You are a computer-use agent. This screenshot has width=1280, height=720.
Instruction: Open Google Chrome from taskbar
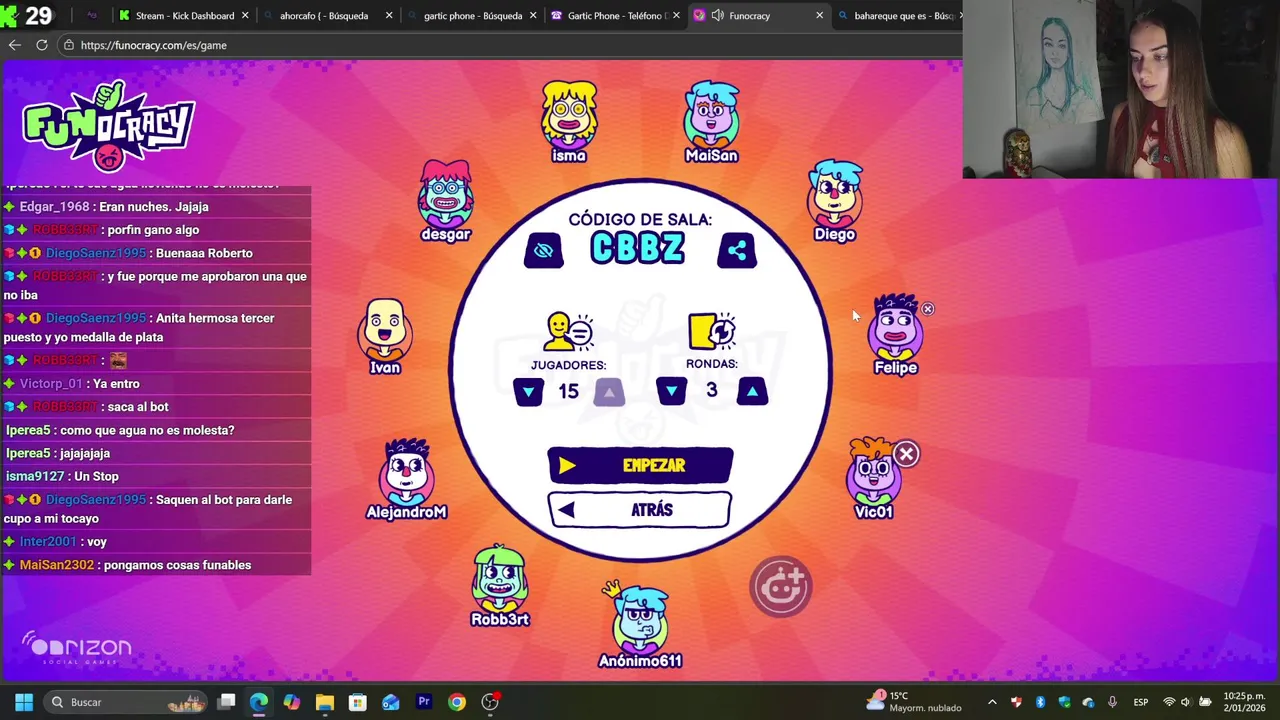click(457, 702)
